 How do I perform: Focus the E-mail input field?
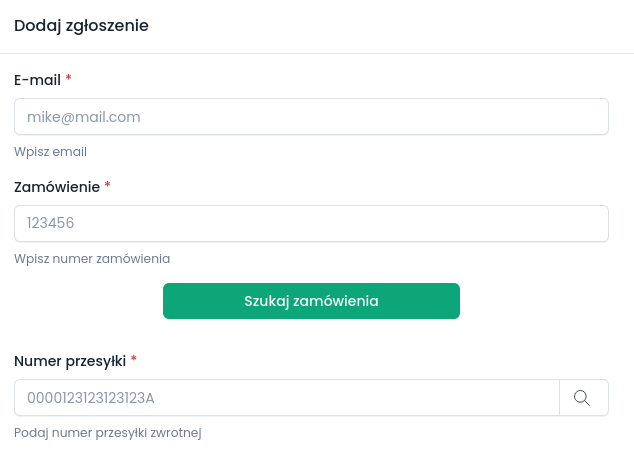pos(311,117)
